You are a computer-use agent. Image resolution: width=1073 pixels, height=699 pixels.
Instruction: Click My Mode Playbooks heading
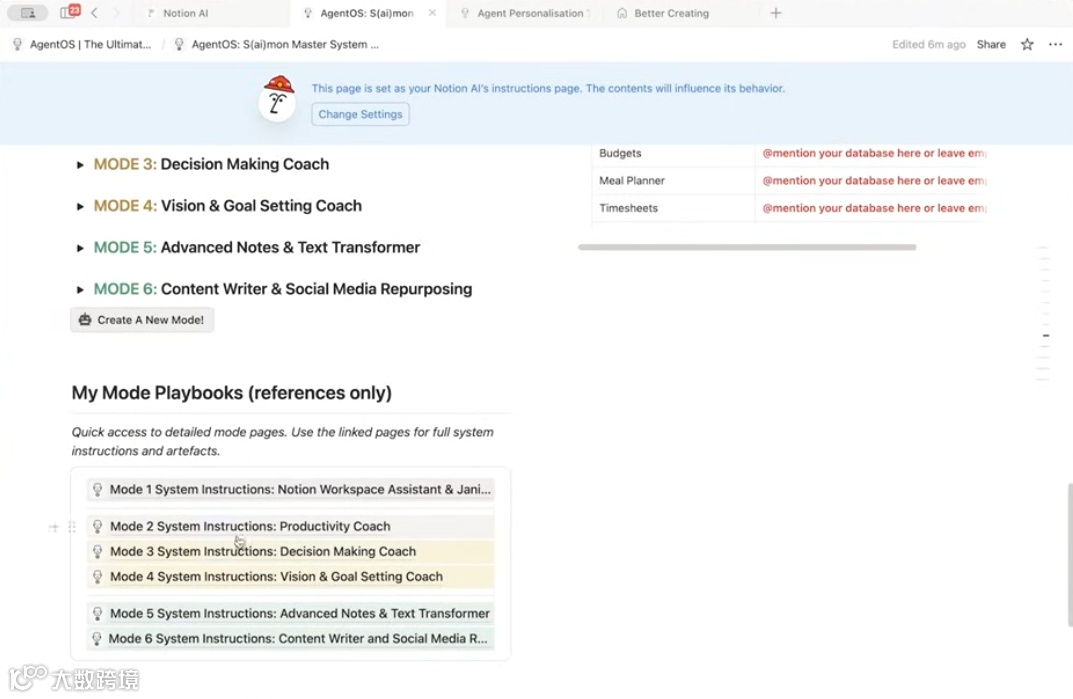pyautogui.click(x=231, y=393)
